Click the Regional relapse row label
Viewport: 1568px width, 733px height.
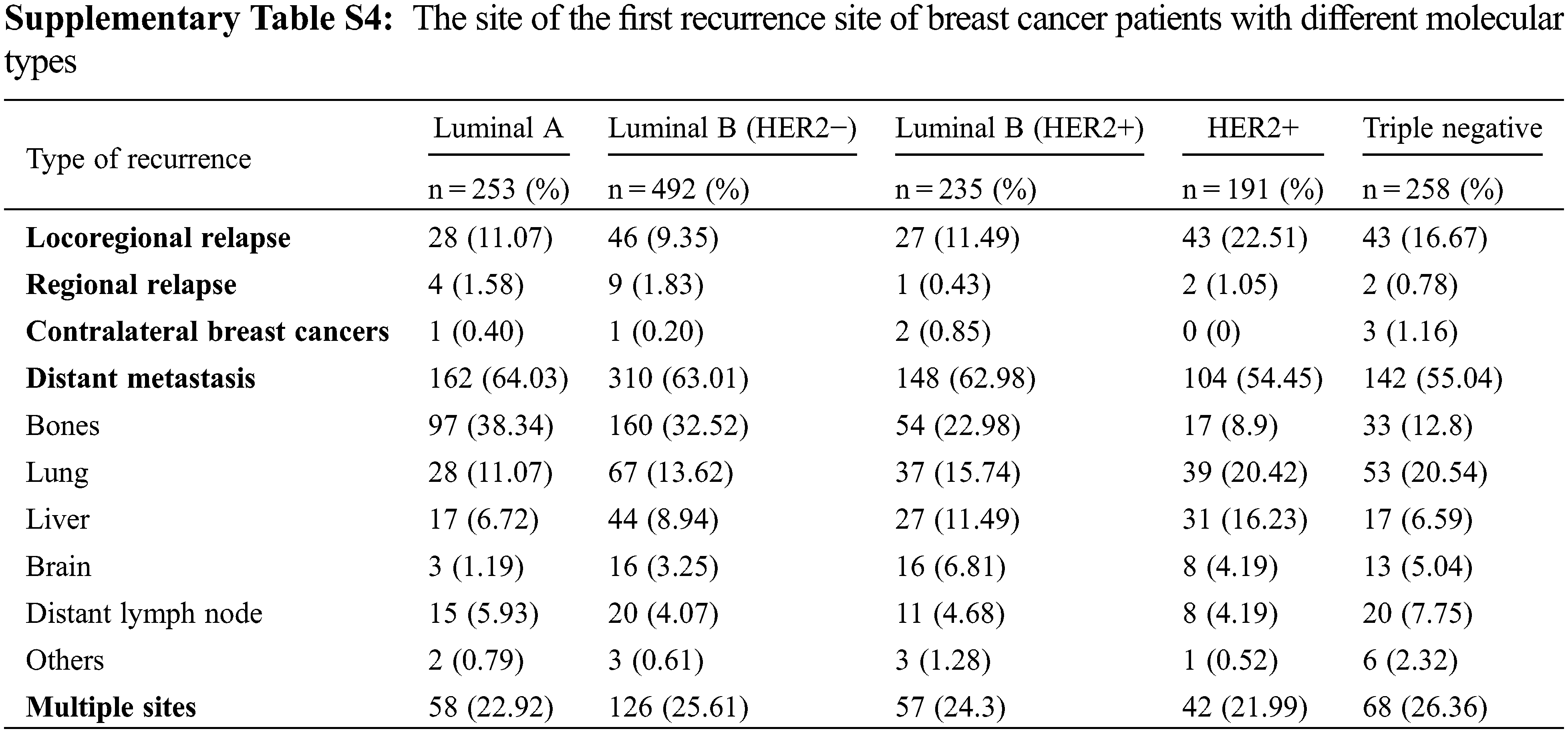coord(131,285)
